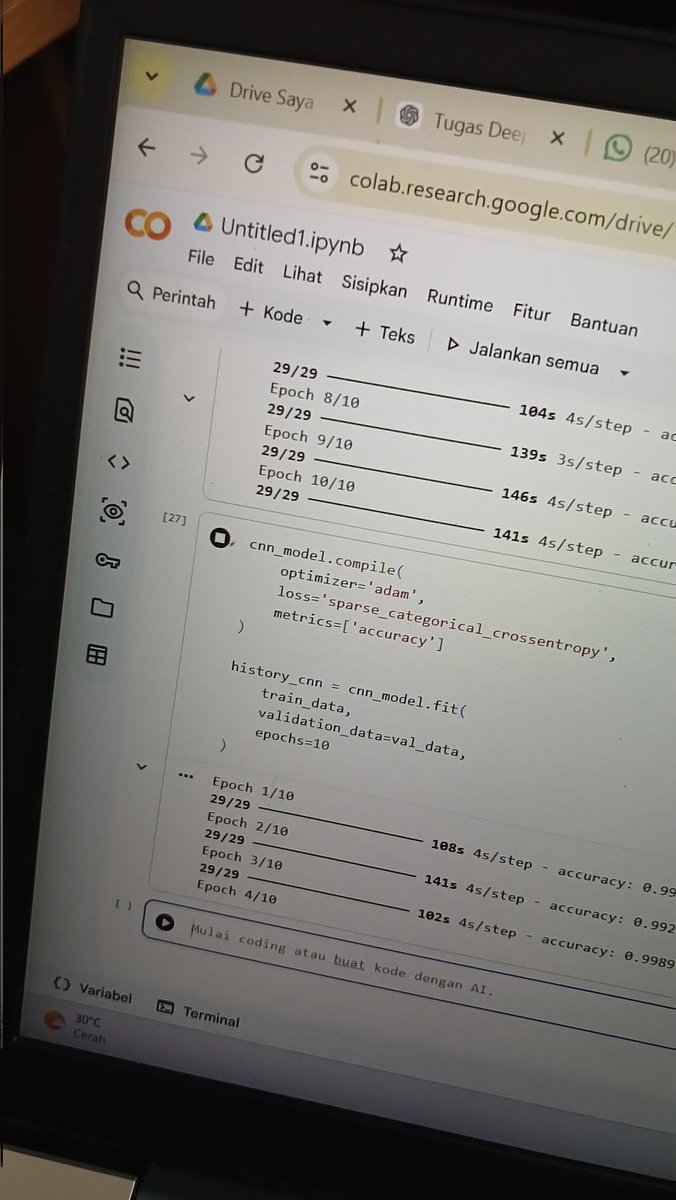Add a new Teks cell

pos(385,332)
